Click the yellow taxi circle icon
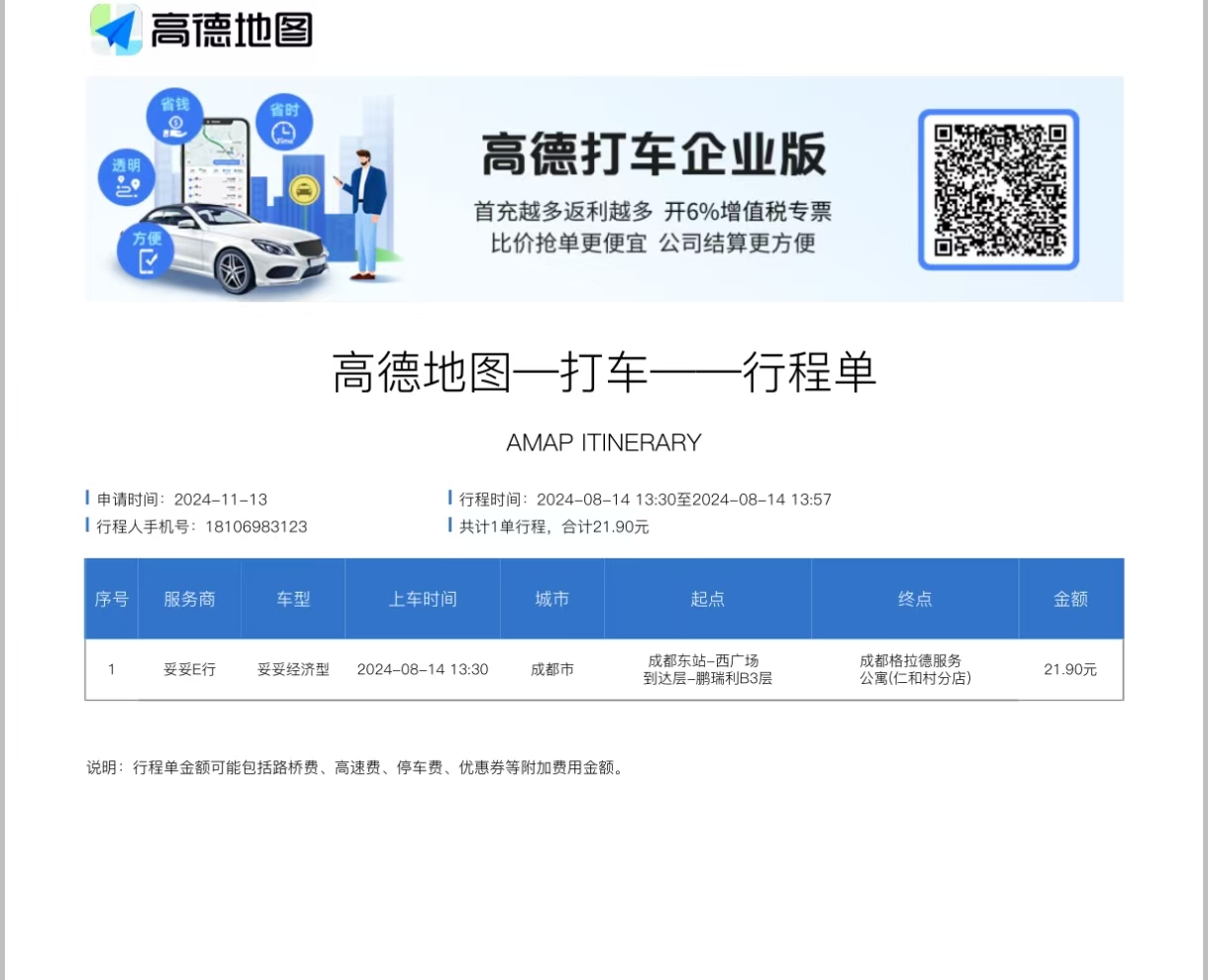This screenshot has width=1208, height=980. [x=302, y=190]
